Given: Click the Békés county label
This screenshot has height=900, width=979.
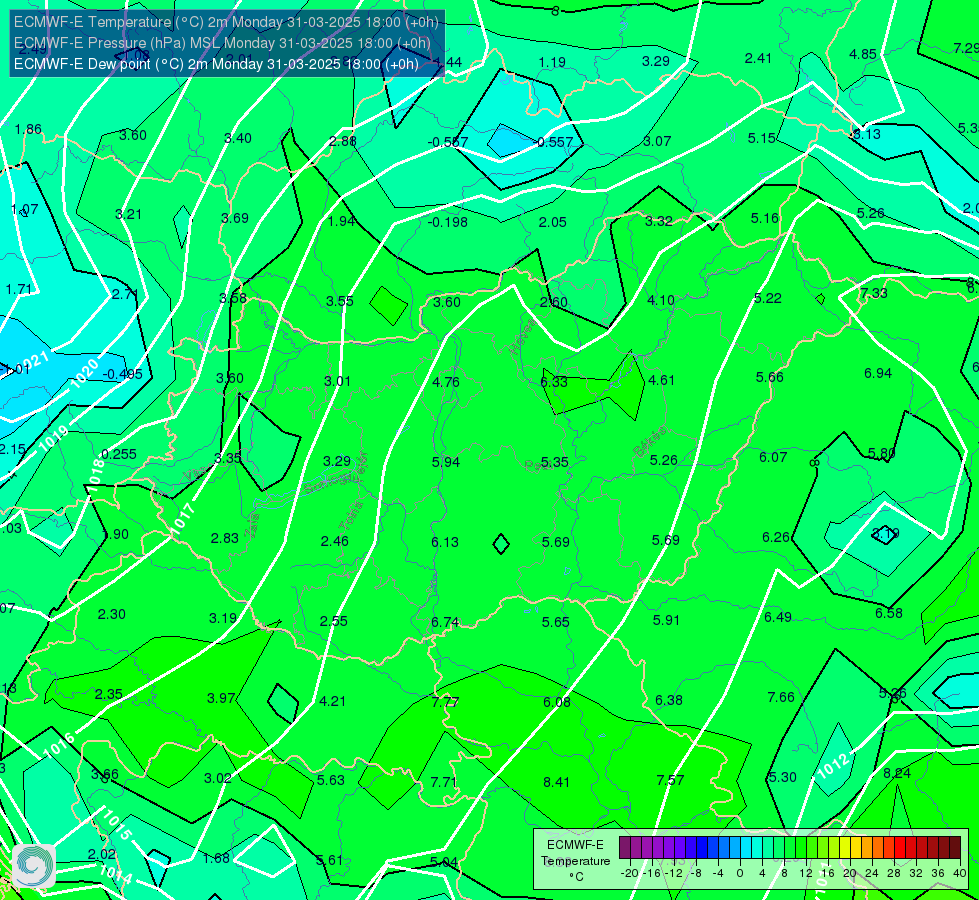Looking at the screenshot, I should (x=650, y=442).
